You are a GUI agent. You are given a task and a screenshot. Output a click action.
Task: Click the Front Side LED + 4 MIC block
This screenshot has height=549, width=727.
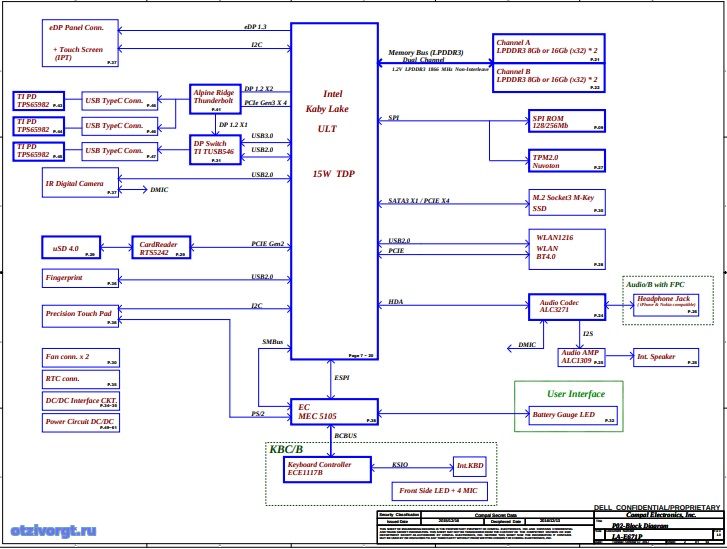(x=440, y=491)
